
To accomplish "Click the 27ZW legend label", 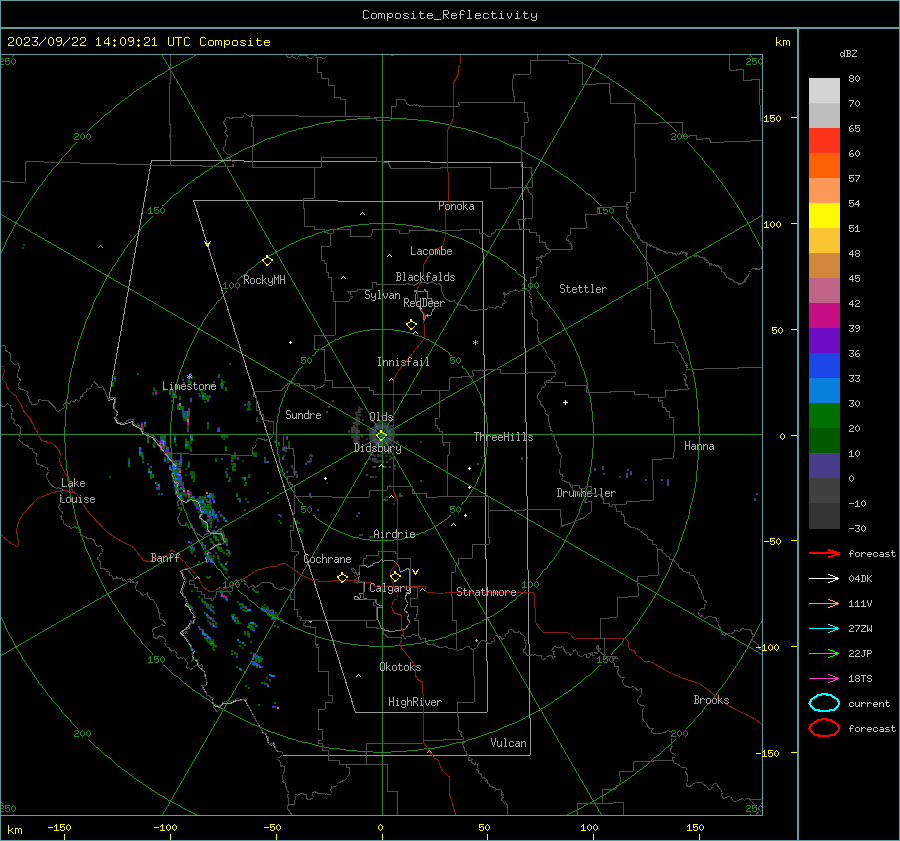I will (860, 629).
